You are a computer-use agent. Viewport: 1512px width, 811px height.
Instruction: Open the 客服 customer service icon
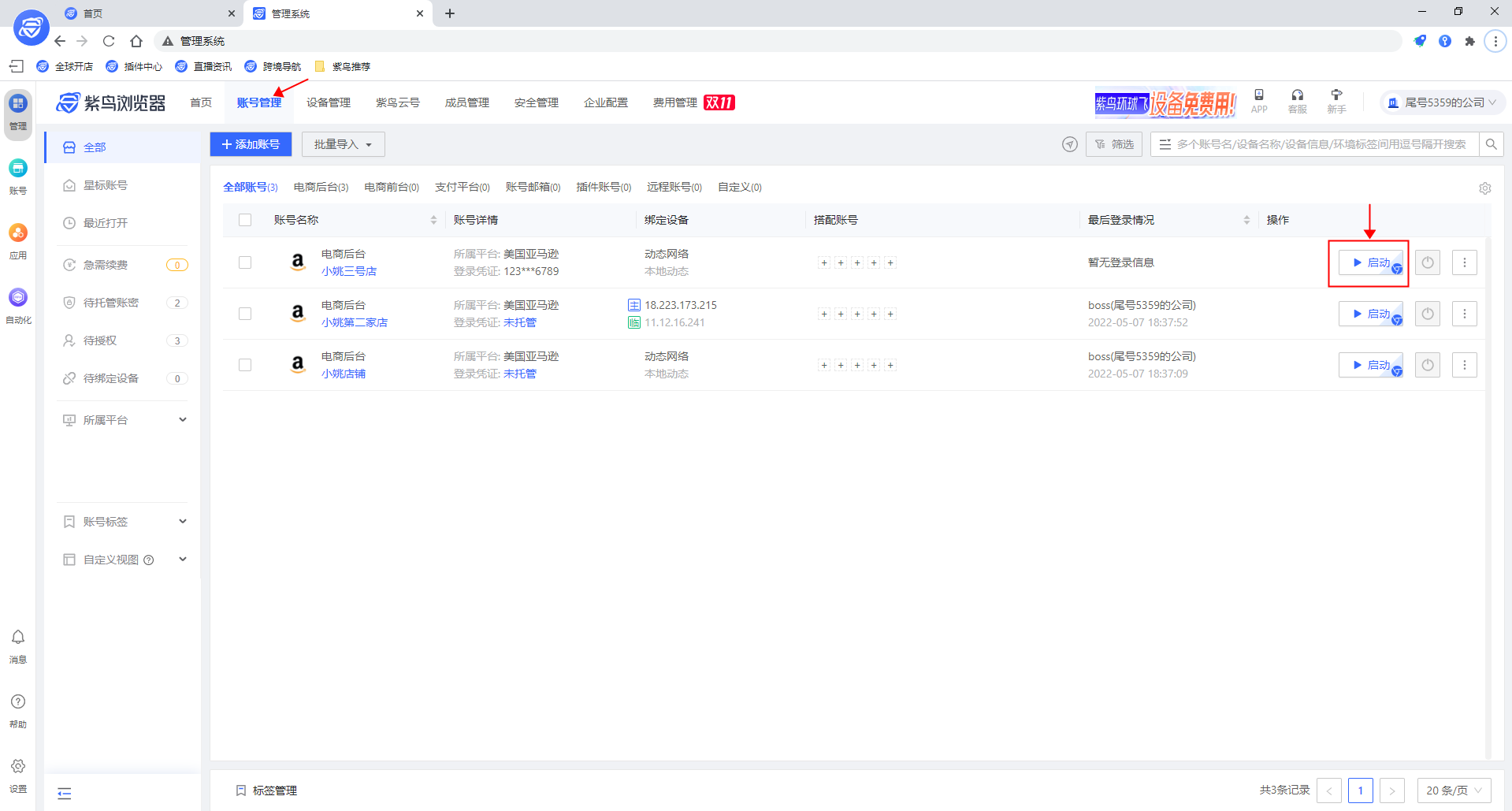click(1297, 101)
